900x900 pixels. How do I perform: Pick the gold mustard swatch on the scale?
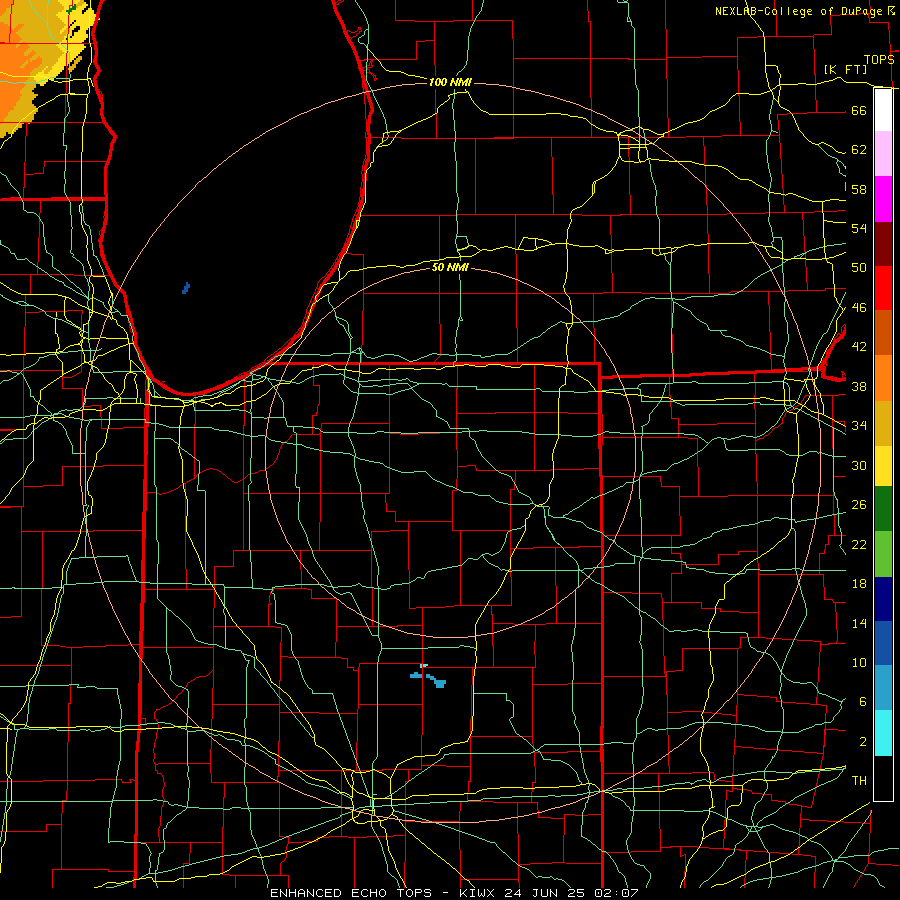[883, 423]
